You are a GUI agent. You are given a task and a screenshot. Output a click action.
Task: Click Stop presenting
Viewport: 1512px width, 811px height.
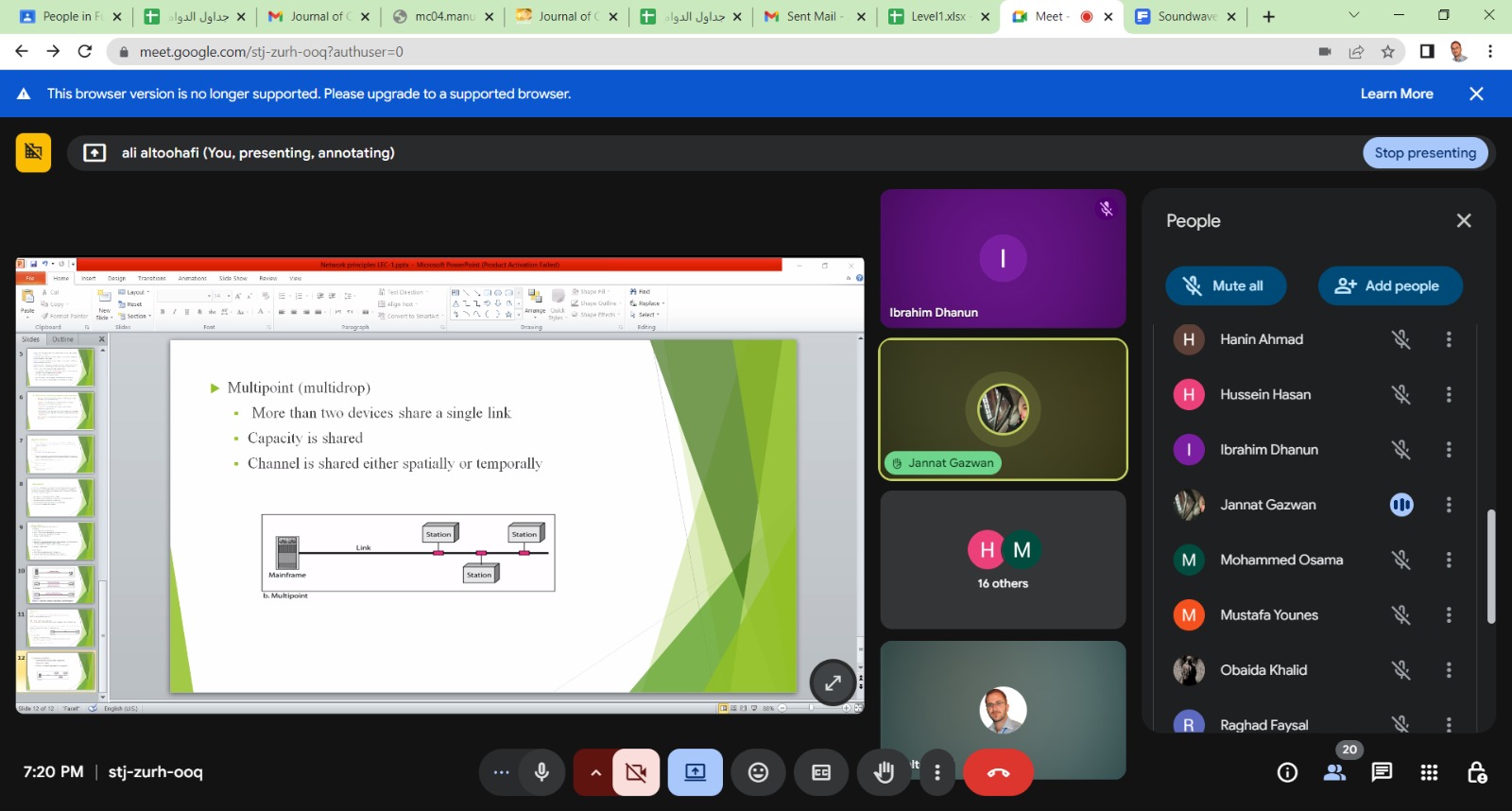[x=1425, y=153]
